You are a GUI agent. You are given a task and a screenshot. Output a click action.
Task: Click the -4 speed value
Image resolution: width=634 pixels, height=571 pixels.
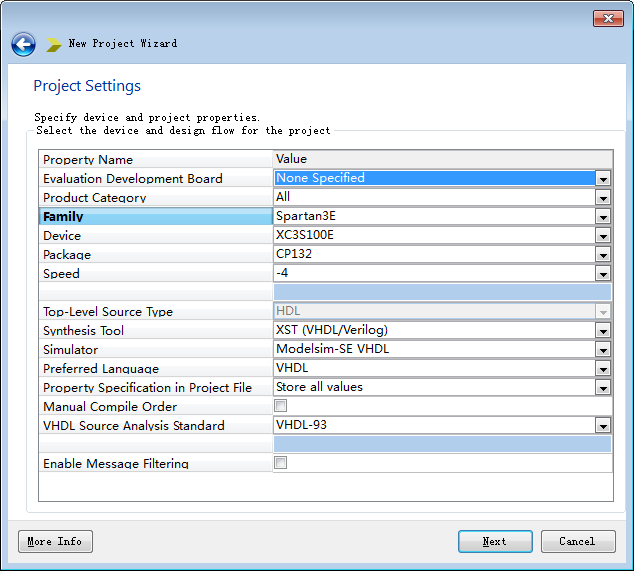coord(435,273)
